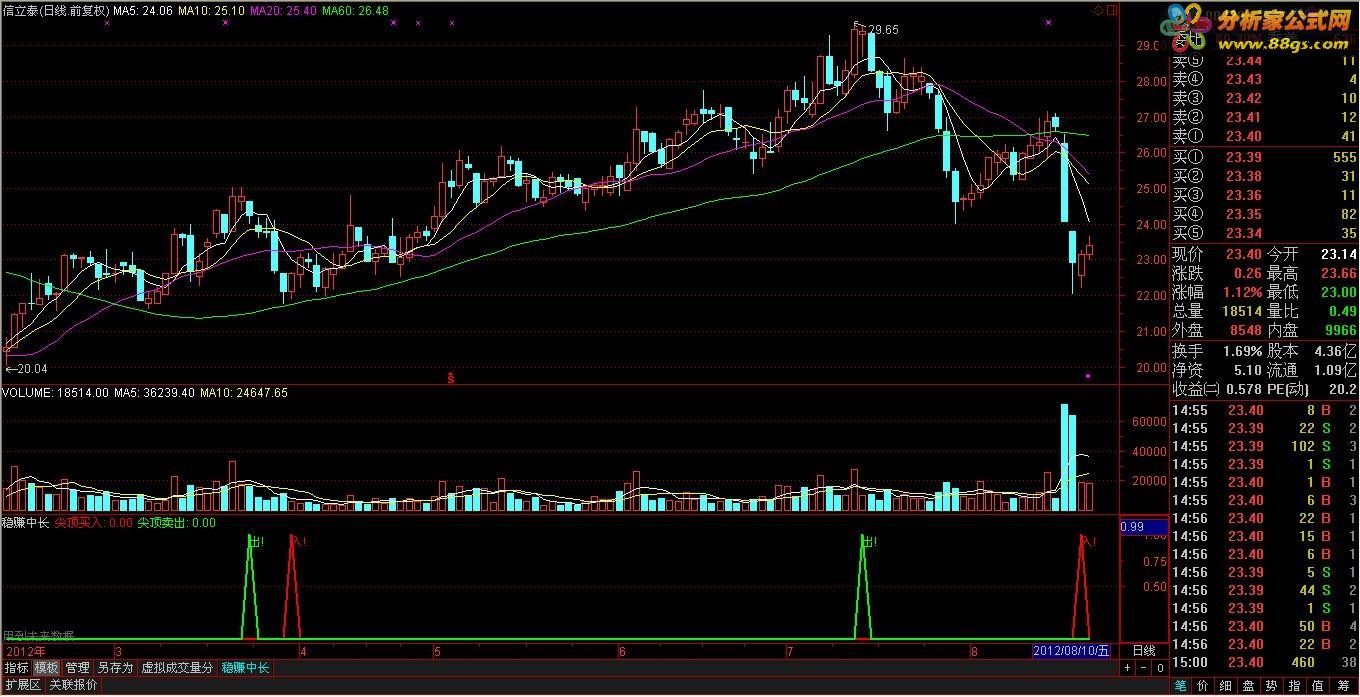This screenshot has width=1360, height=697.
Task: Click the 日线 daily period button
Action: (1143, 650)
